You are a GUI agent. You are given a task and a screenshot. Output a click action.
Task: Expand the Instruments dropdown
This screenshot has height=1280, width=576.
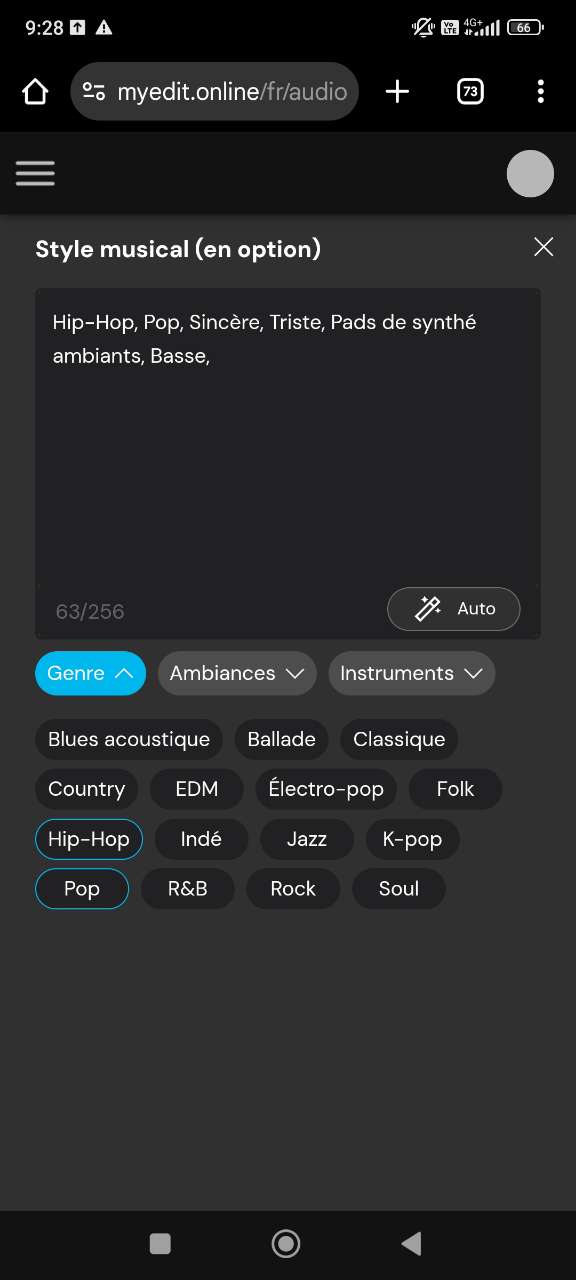click(411, 673)
